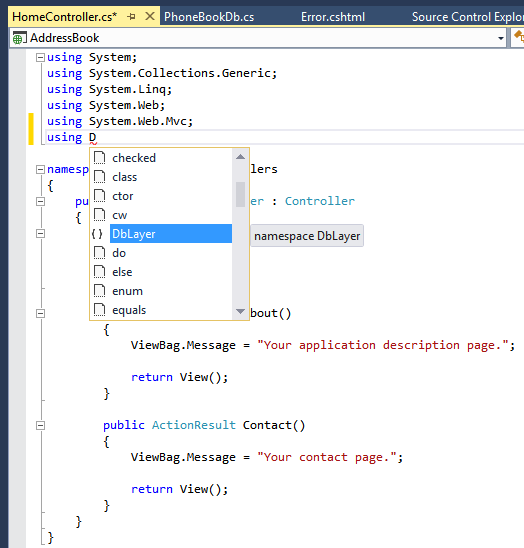Click the 'namespace DbLayer' tooltip
This screenshot has width=524, height=548.
click(x=307, y=236)
